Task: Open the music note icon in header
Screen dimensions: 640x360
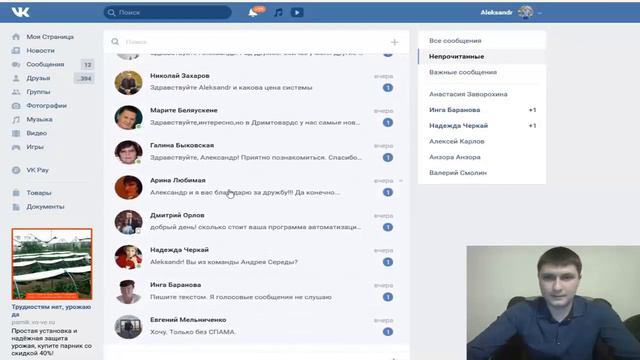Action: [278, 13]
